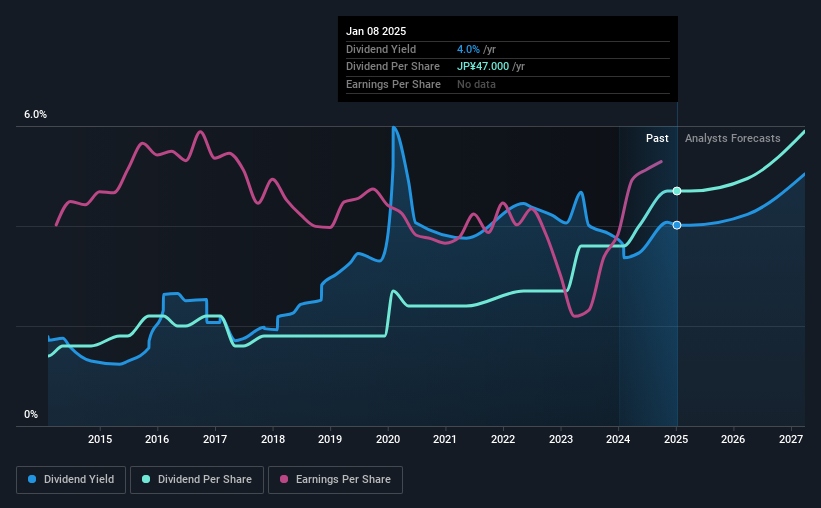Click the 2020 x-axis year label
821x508 pixels.
pyautogui.click(x=388, y=439)
